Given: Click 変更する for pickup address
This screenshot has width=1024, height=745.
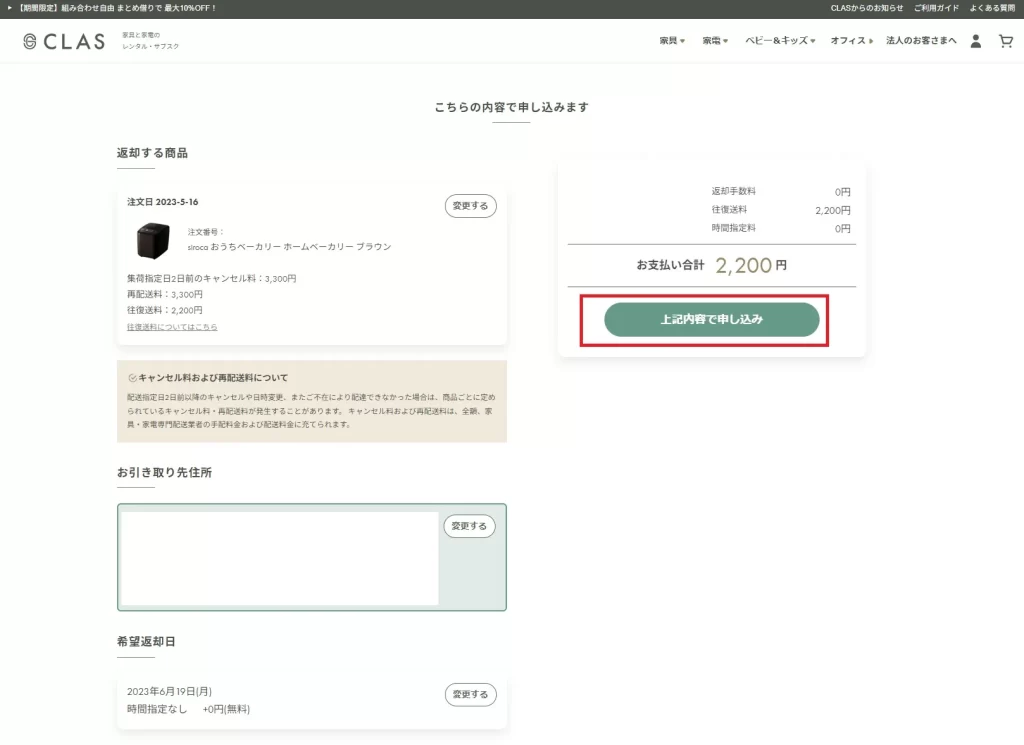Looking at the screenshot, I should (x=469, y=526).
